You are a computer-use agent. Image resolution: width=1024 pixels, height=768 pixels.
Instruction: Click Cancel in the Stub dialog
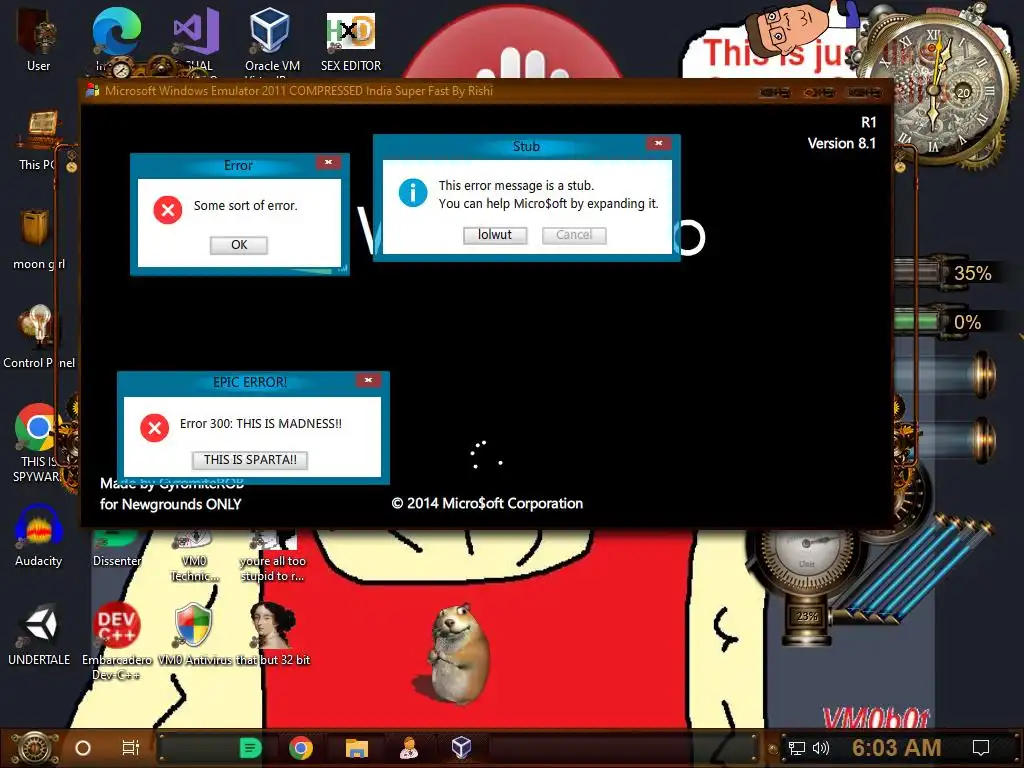click(574, 235)
